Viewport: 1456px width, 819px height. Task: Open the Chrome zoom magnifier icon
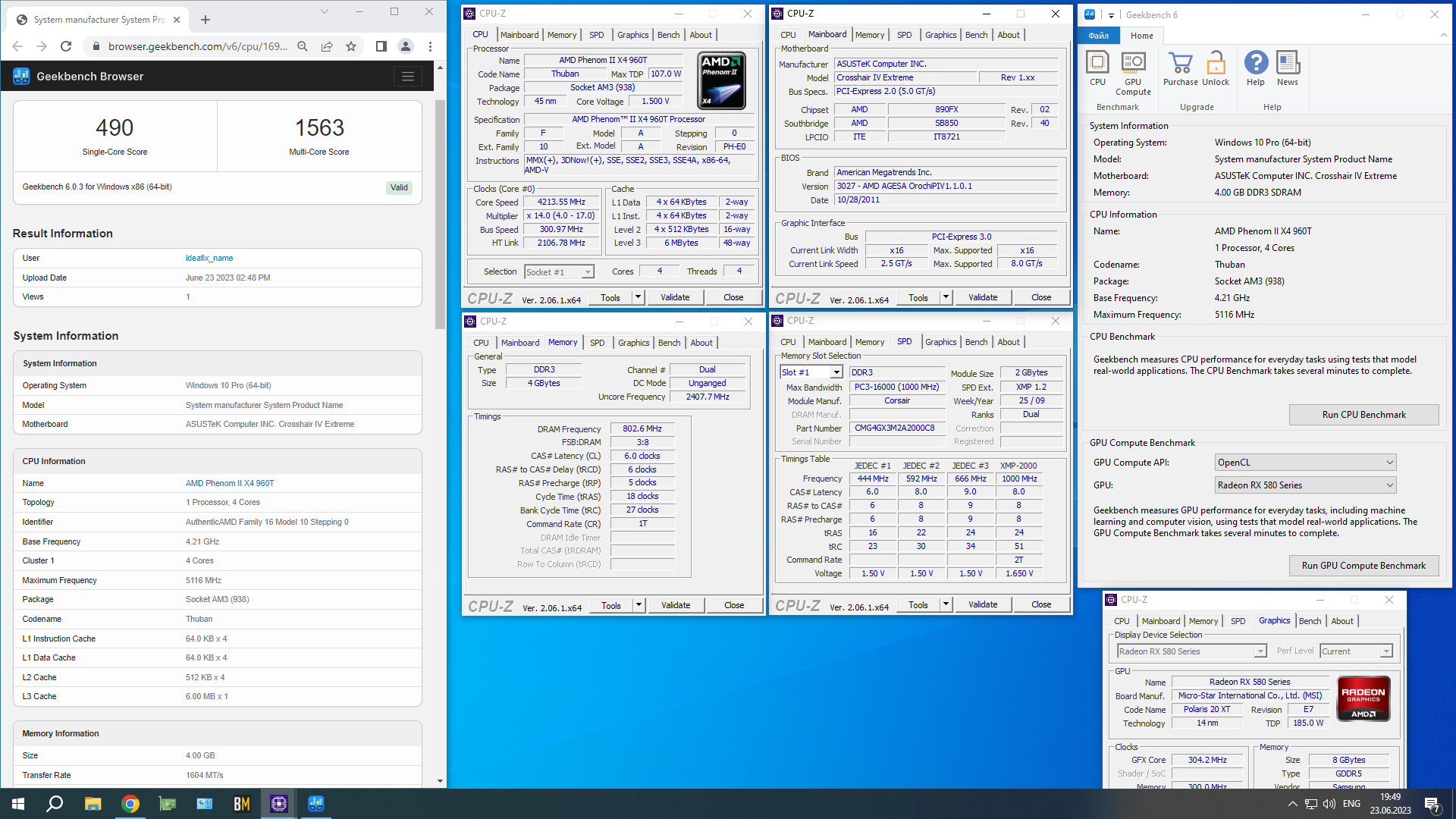pyautogui.click(x=303, y=46)
